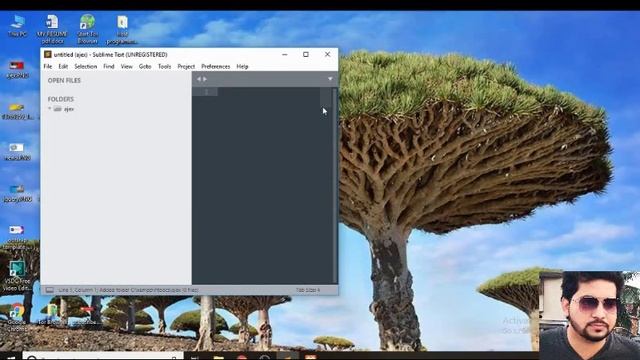Select the Start Tor Browser shortcut icon
Viewport: 640px width, 360px height.
87,29
